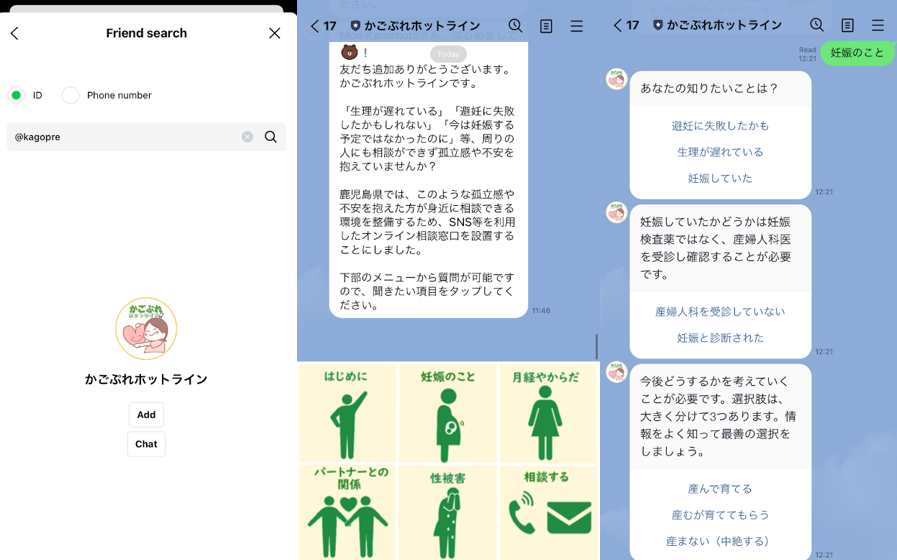Open the 妊娠のこと menu tile

coord(447,413)
